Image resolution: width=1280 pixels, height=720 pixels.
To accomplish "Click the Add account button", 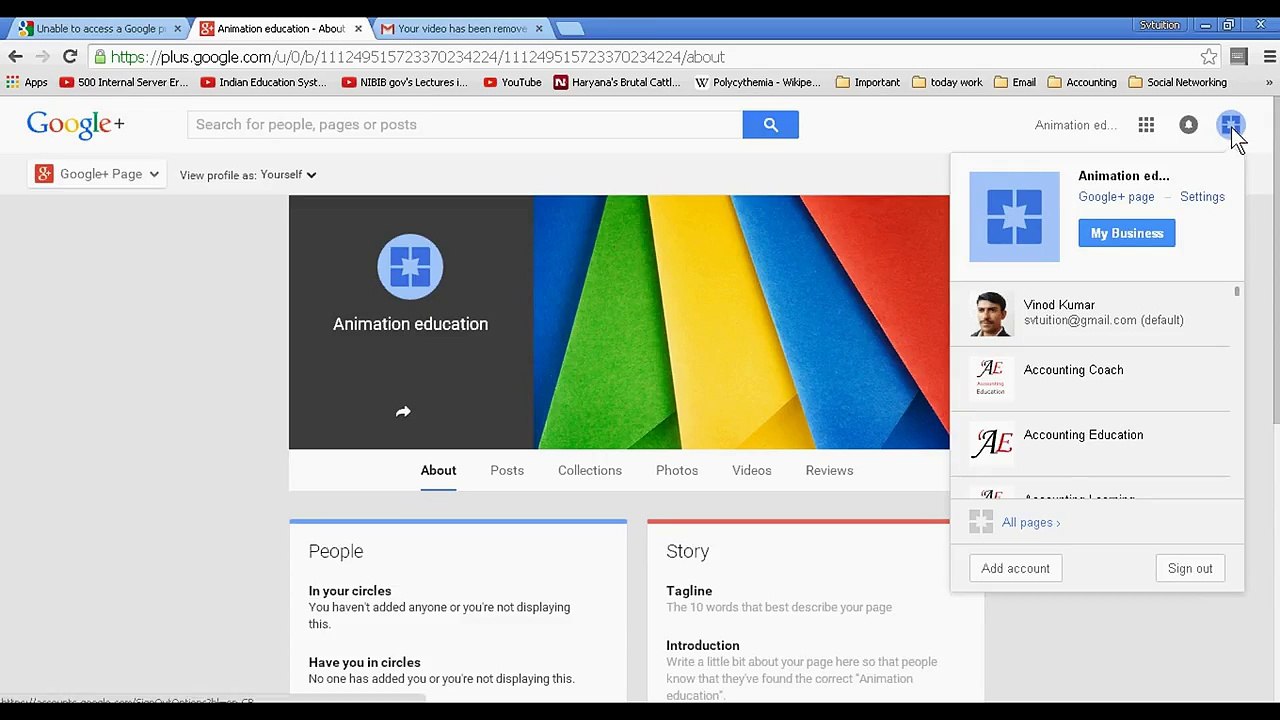I will click(x=1015, y=568).
